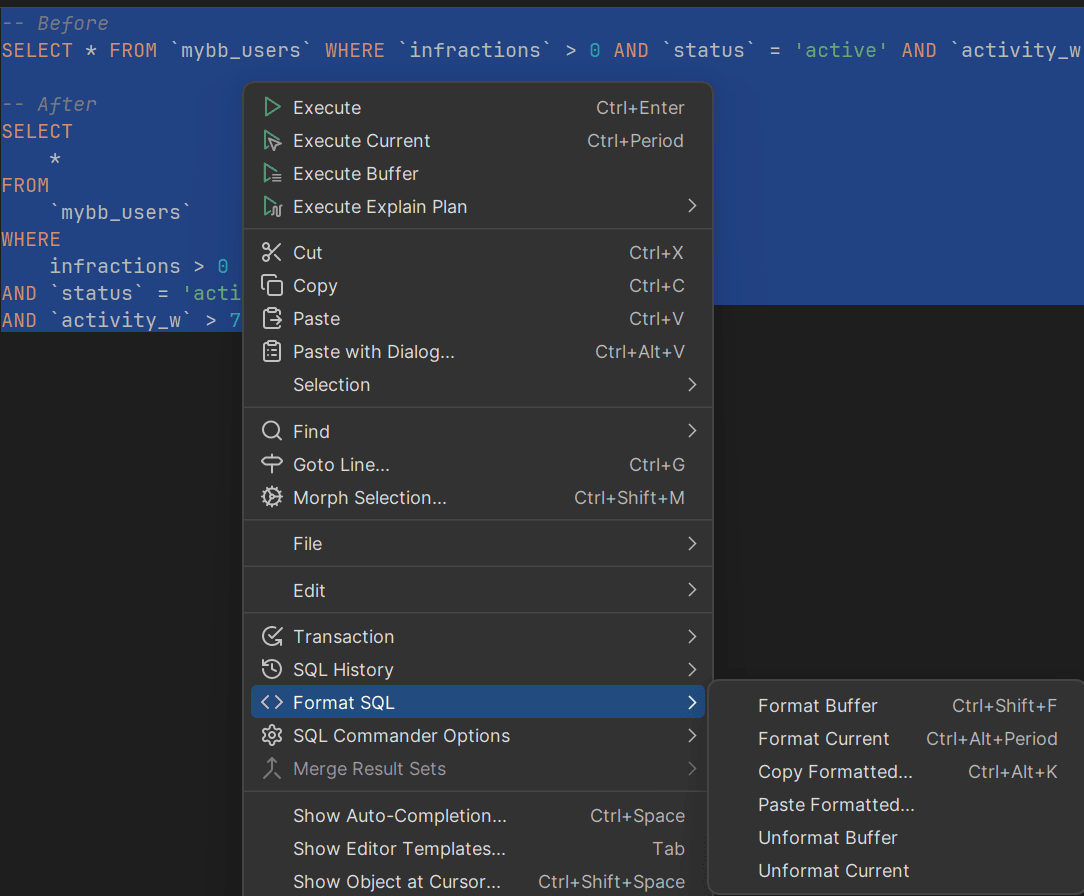Click the Execute Explain Plan icon
The height and width of the screenshot is (896, 1084).
pyautogui.click(x=272, y=207)
